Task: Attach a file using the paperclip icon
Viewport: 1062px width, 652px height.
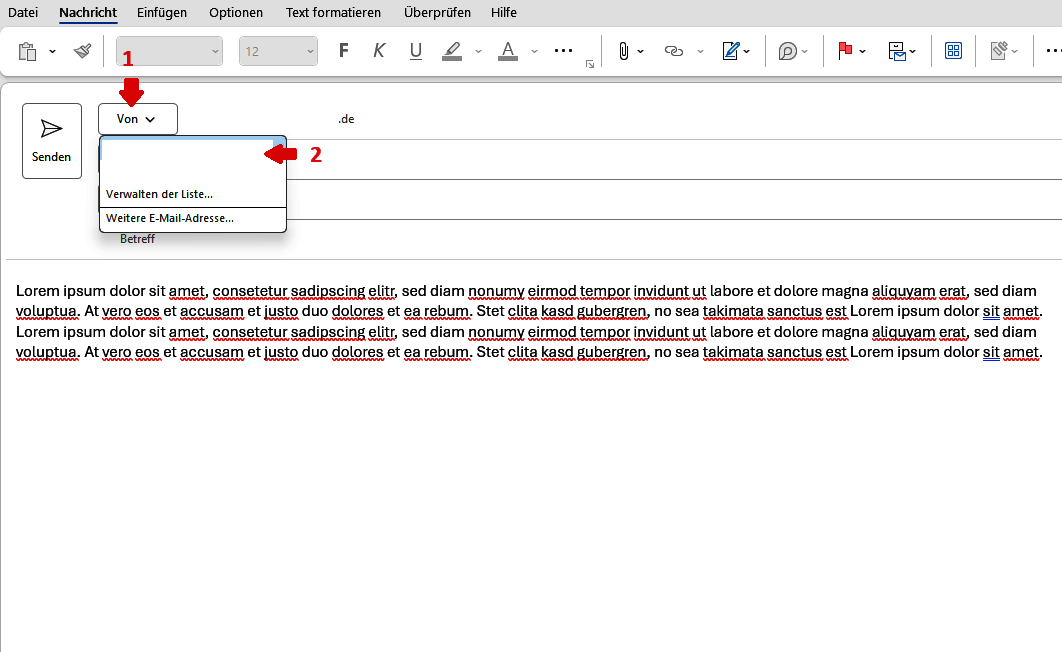Action: [x=624, y=50]
